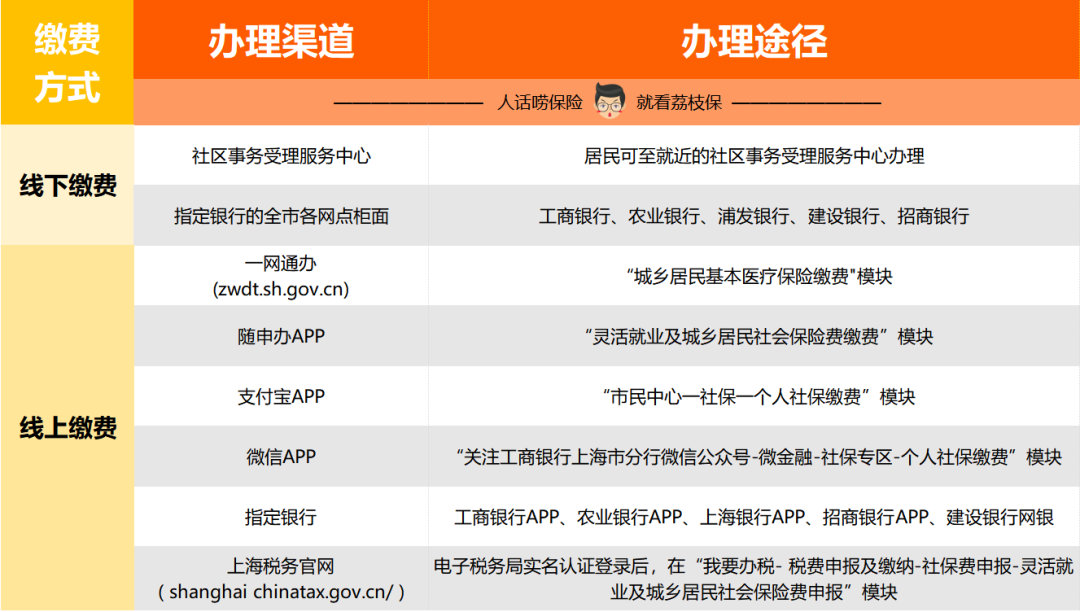Viewport: 1080px width, 612px height.
Task: Click the 上海税务官网 channel name
Action: pos(281,567)
